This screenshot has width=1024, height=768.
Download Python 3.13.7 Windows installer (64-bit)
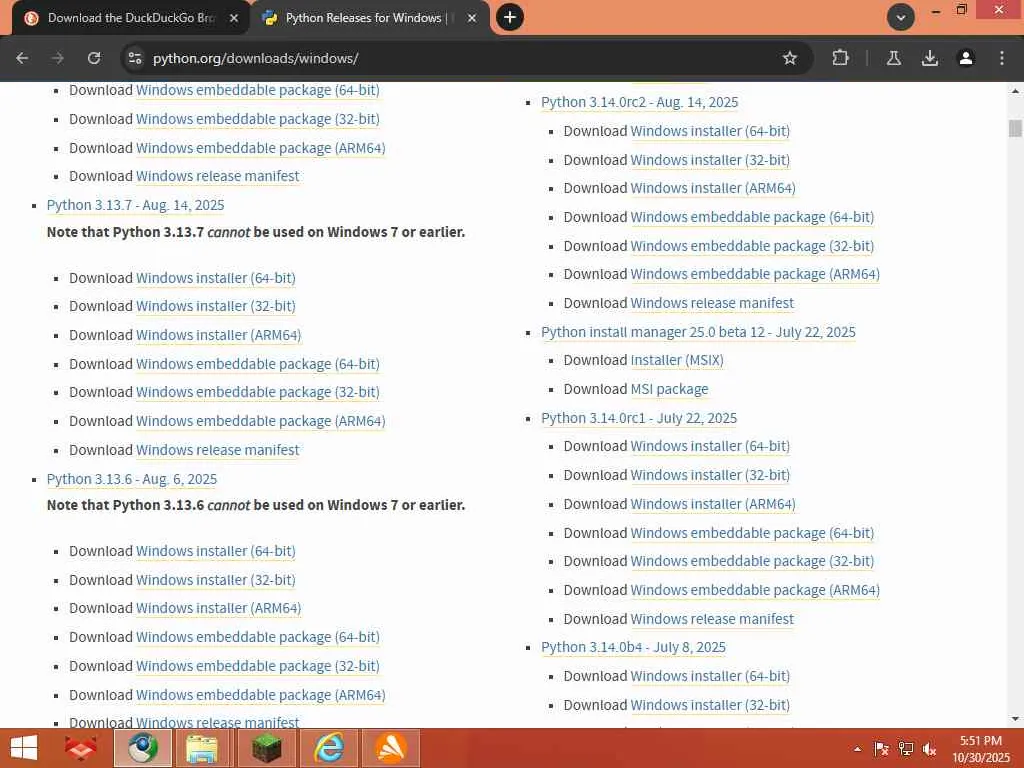pos(216,278)
